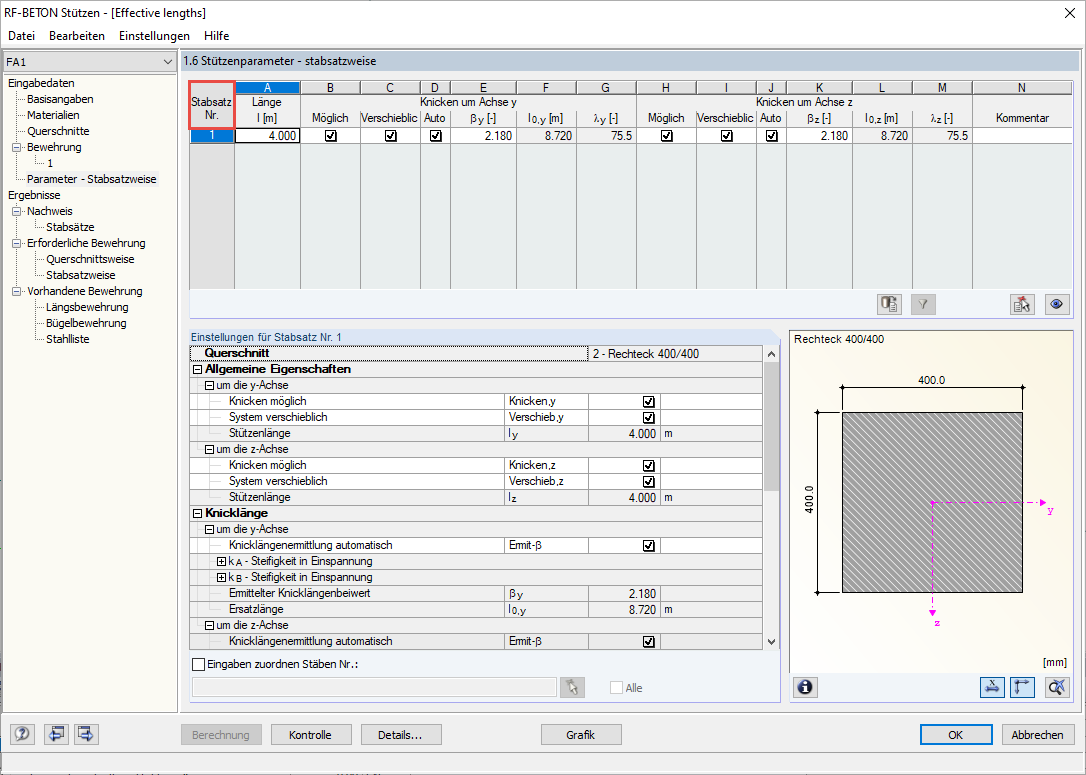This screenshot has height=775, width=1086.
Task: Toggle principal axes display icon
Action: click(x=1022, y=687)
